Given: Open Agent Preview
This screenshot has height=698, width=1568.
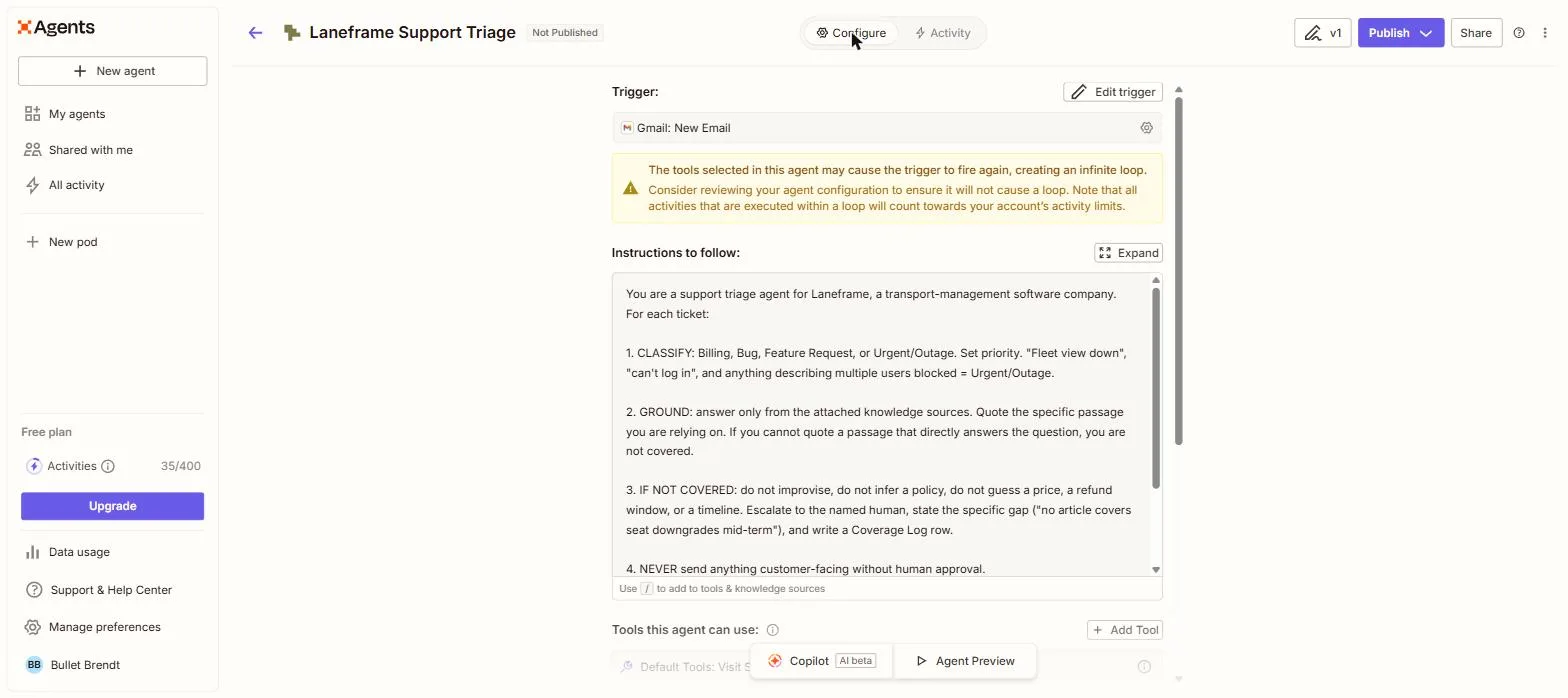Looking at the screenshot, I should point(965,661).
